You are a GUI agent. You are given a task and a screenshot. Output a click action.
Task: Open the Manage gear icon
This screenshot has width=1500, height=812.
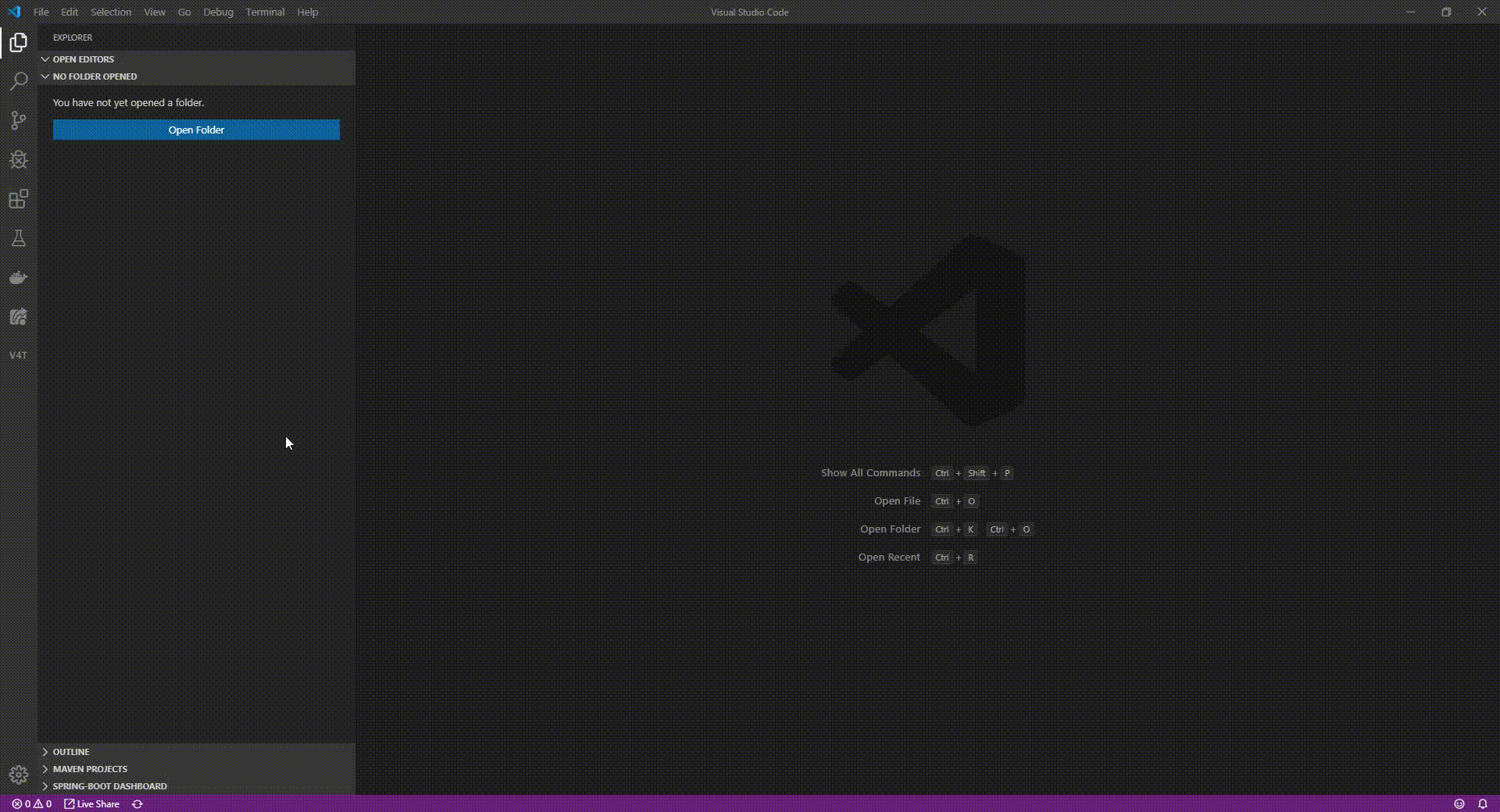(x=19, y=775)
